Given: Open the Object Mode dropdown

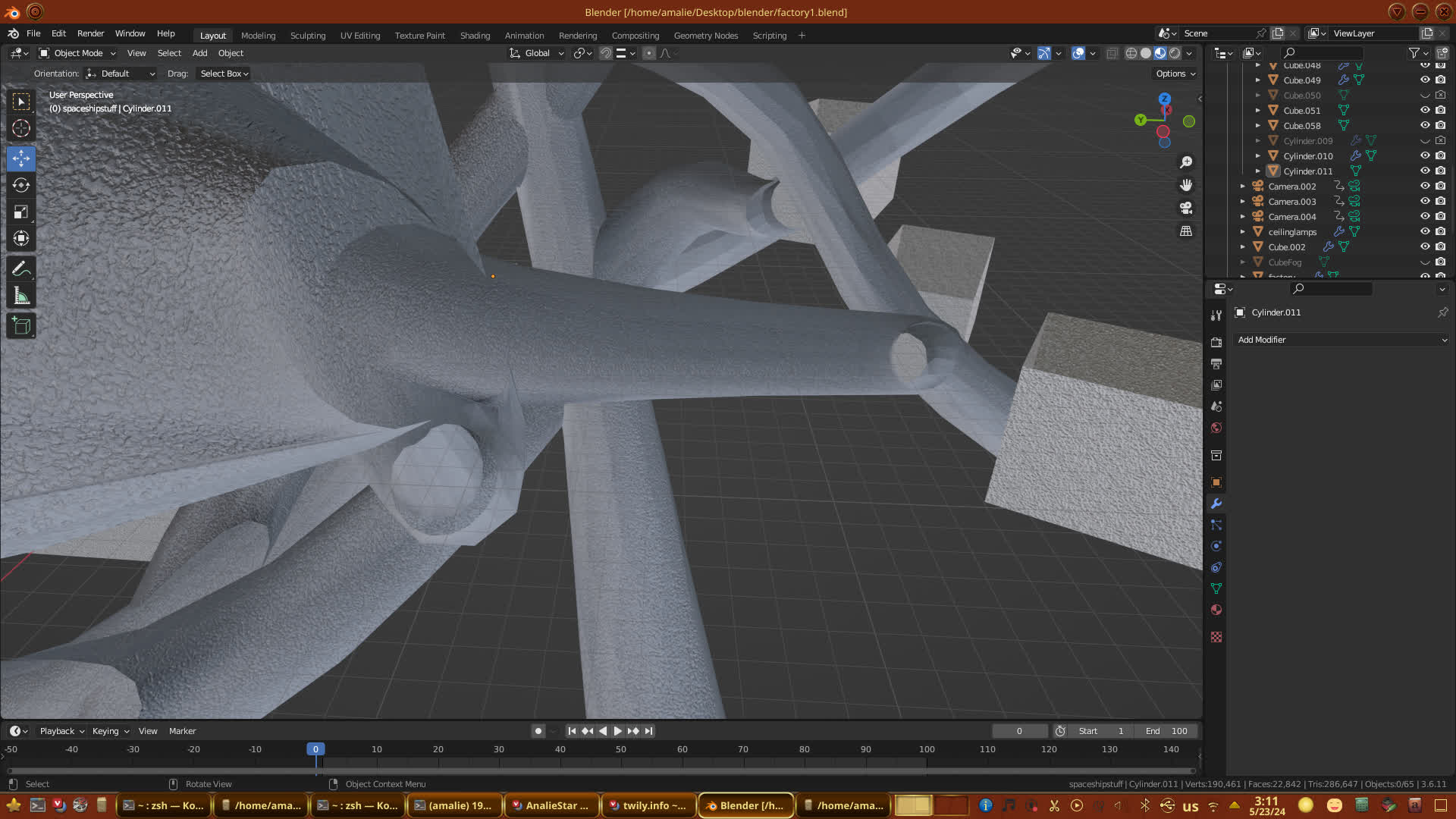Looking at the screenshot, I should (77, 53).
